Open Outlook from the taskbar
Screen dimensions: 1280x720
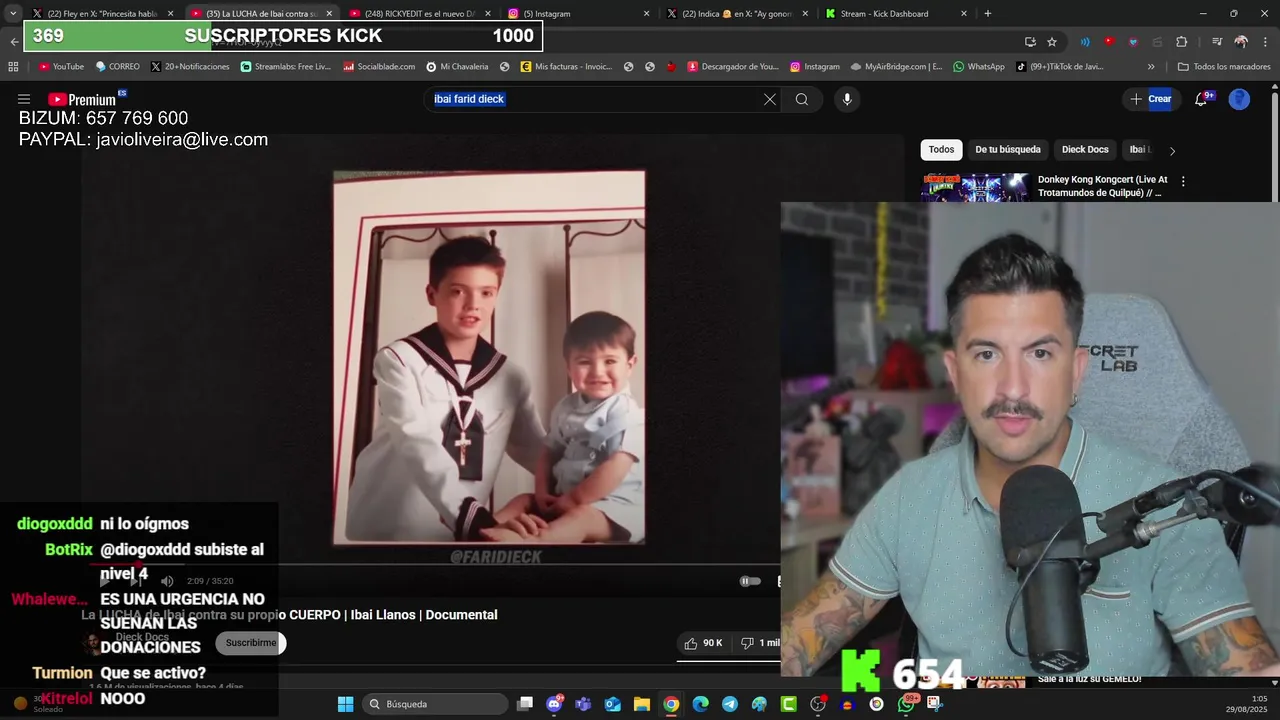click(612, 704)
